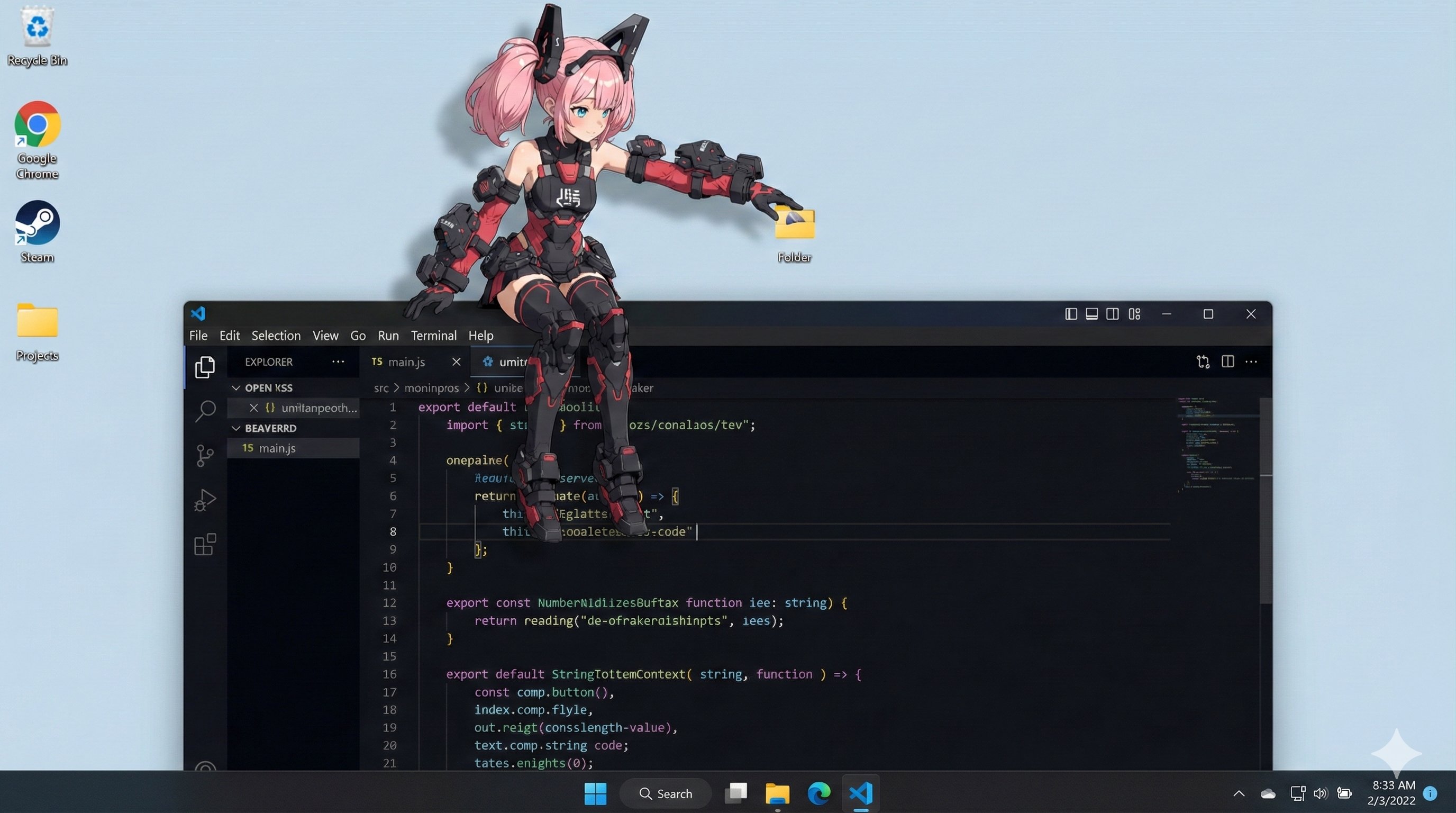Collapse the OPEN KSS section
This screenshot has width=1456, height=813.
point(235,388)
